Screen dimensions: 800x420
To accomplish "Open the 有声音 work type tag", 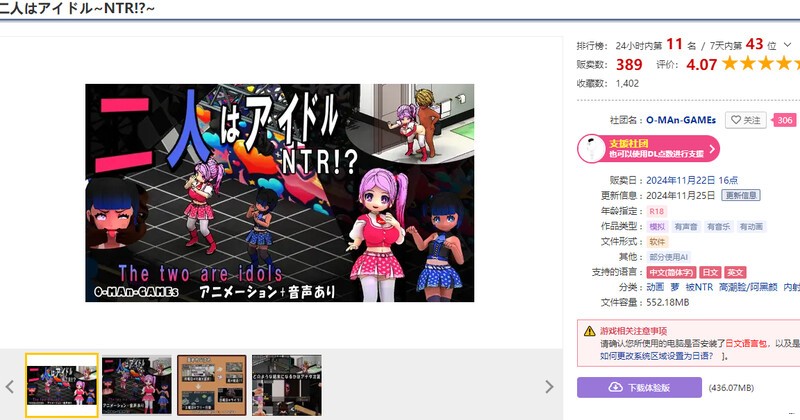I will click(686, 227).
